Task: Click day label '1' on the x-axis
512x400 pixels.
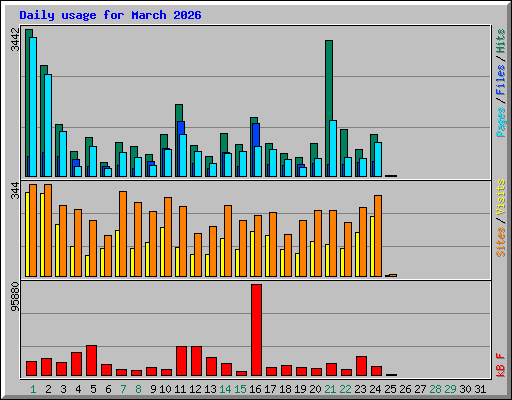Action: [33, 389]
